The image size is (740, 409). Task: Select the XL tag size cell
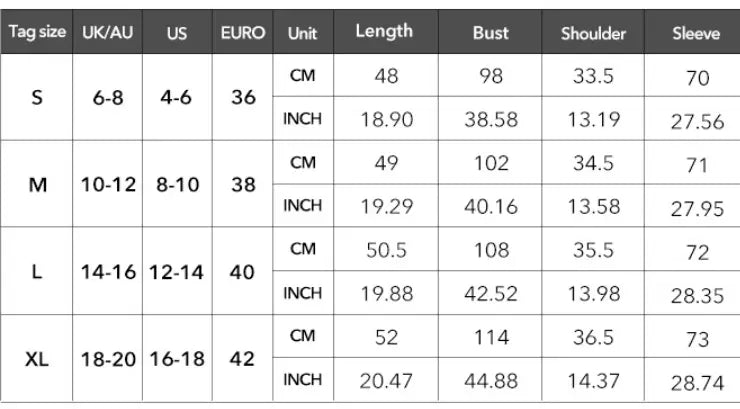point(37,359)
